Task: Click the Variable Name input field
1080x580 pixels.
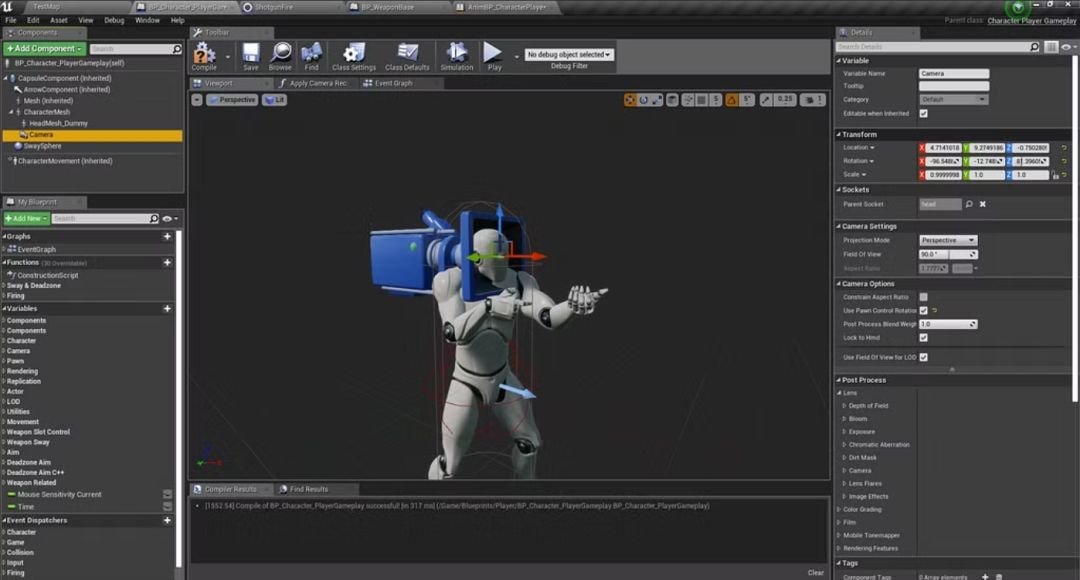Action: click(x=954, y=73)
